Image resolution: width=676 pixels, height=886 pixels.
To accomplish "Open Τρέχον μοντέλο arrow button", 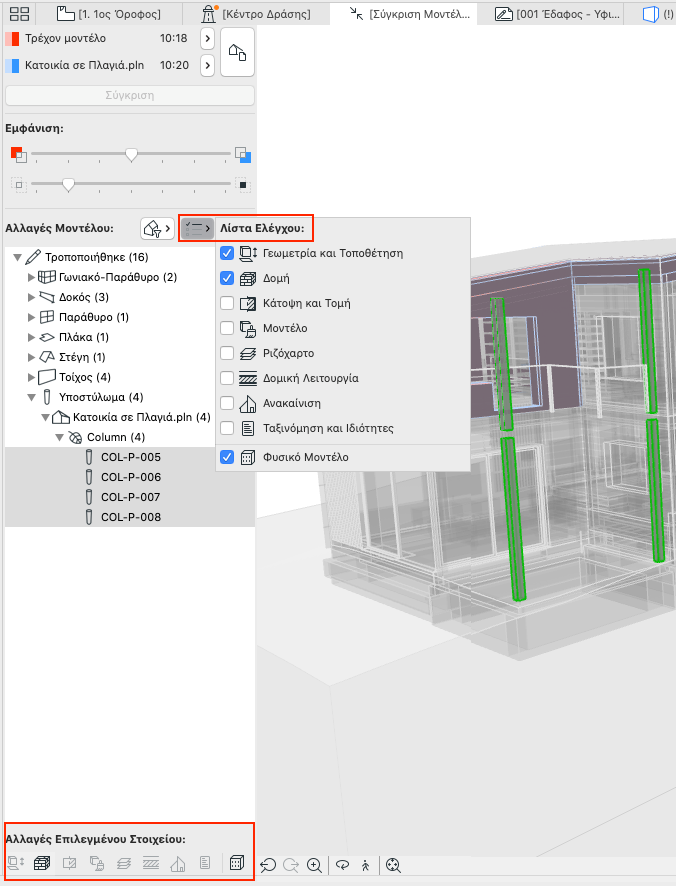I will point(207,38).
